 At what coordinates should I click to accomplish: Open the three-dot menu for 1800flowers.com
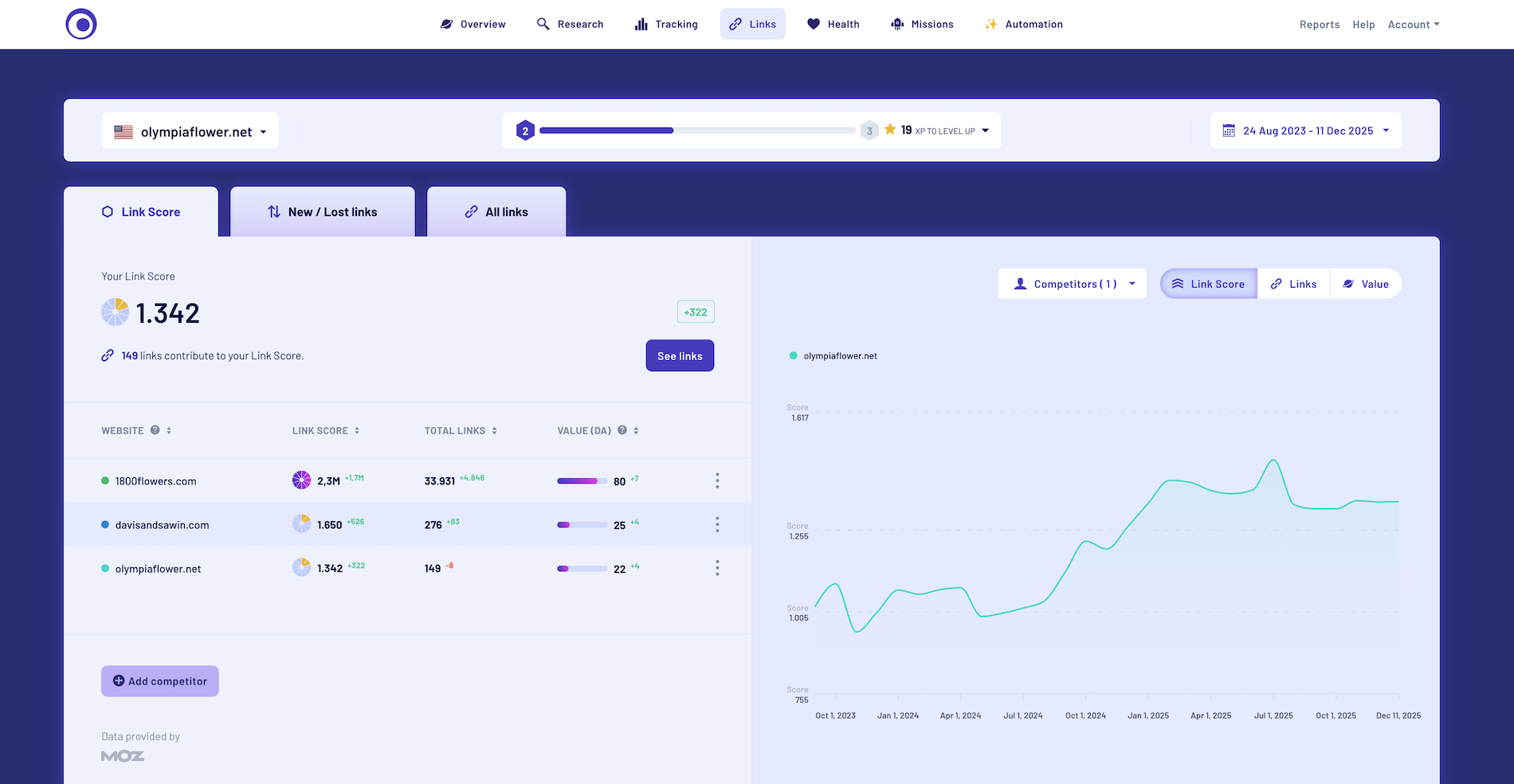717,480
